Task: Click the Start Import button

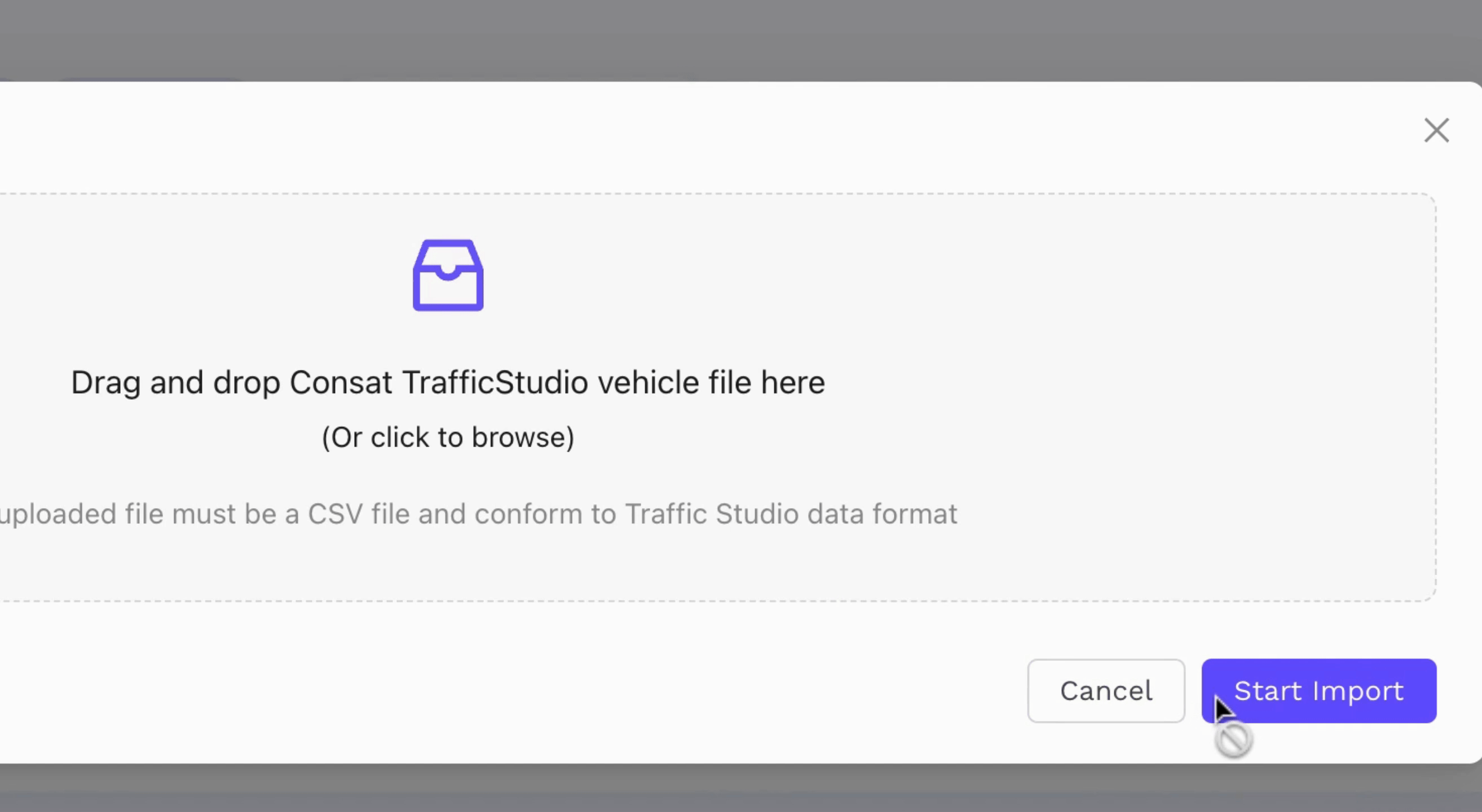Action: (x=1318, y=691)
